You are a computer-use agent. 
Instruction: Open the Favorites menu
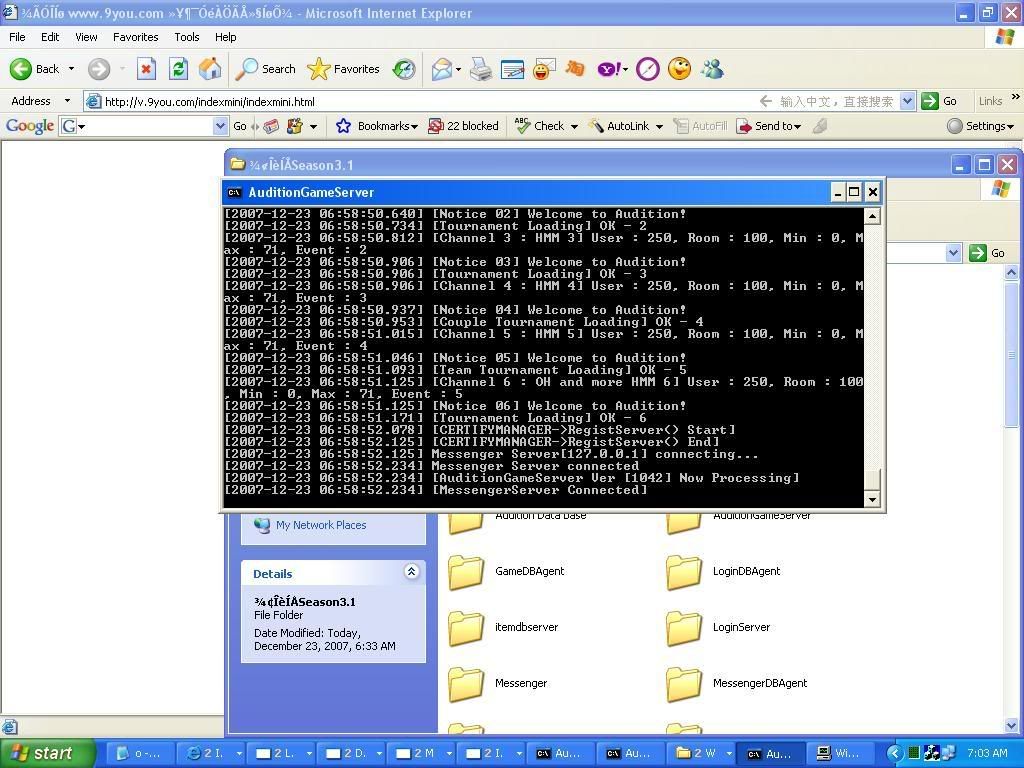point(135,37)
